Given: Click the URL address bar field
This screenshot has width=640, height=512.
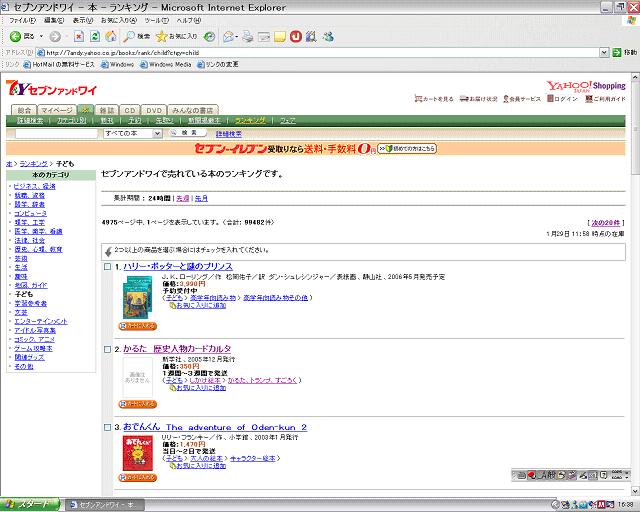Looking at the screenshot, I should click(318, 53).
